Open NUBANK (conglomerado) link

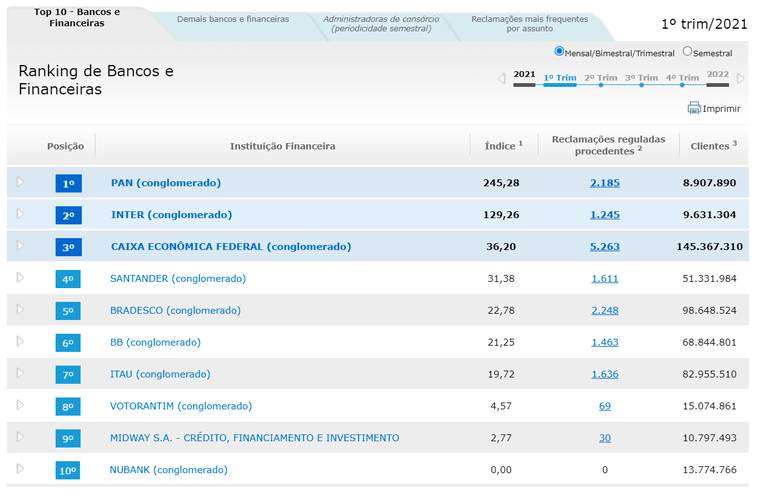tap(168, 470)
